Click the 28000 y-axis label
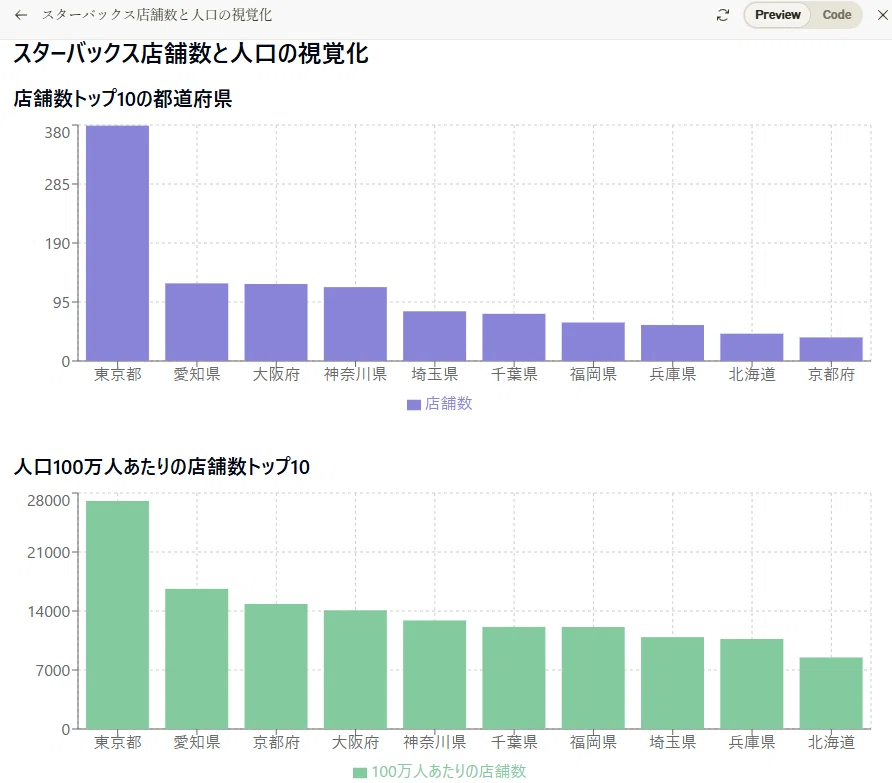The width and height of the screenshot is (892, 783). tap(48, 501)
